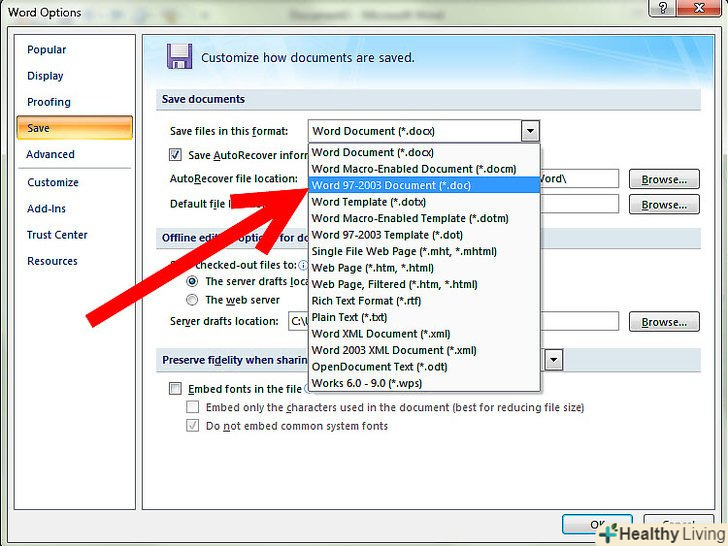Select Word XML Document (*.xml)
Screen dimensions: 728x546
click(x=424, y=334)
